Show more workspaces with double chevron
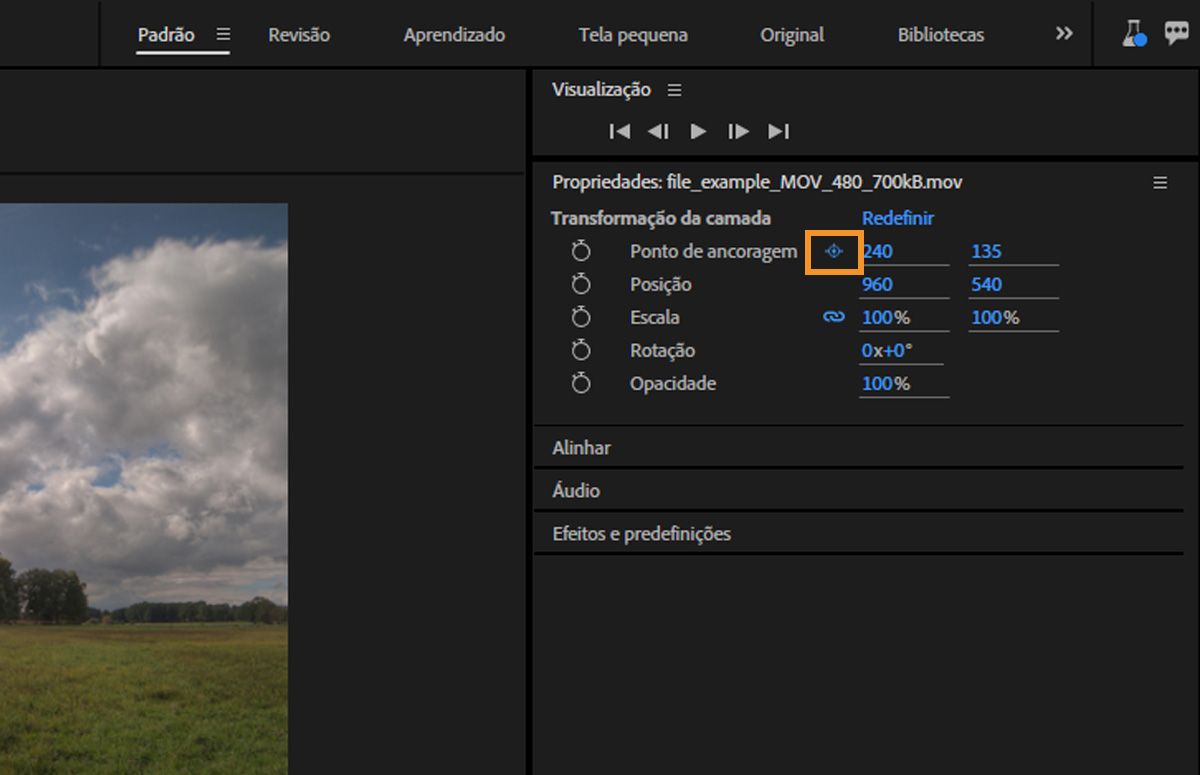 coord(1064,34)
